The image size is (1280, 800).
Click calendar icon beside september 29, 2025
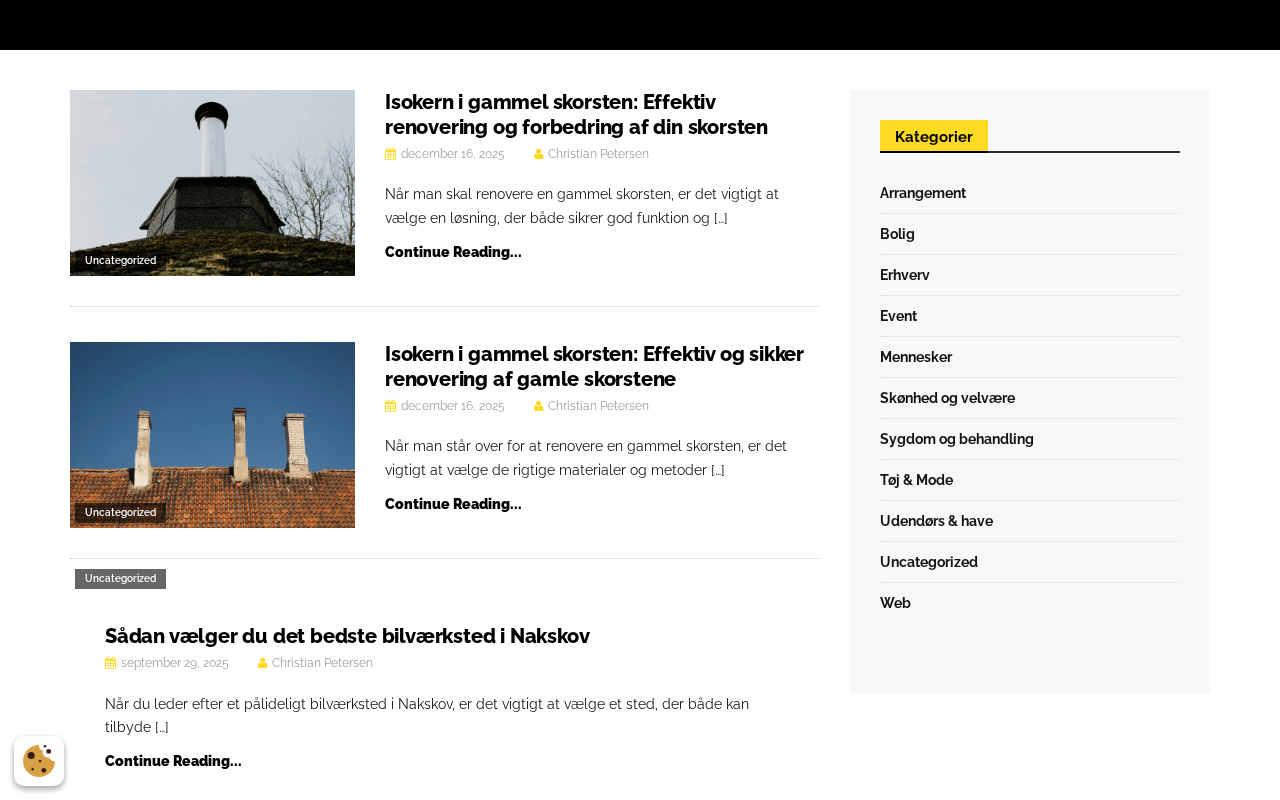(x=110, y=663)
